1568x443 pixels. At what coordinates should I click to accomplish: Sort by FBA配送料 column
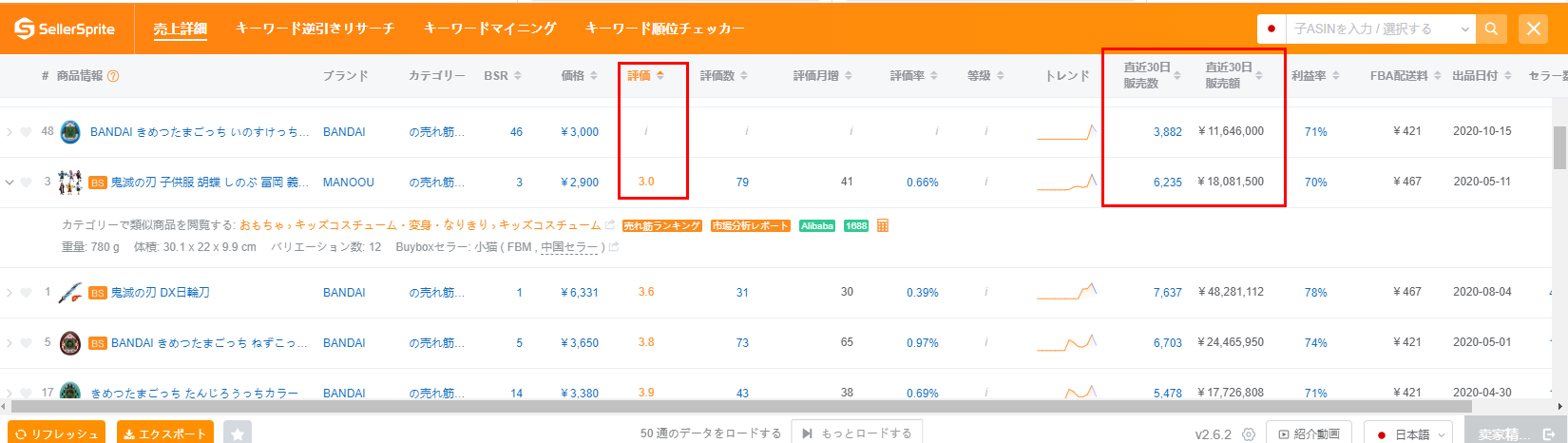[x=1405, y=76]
